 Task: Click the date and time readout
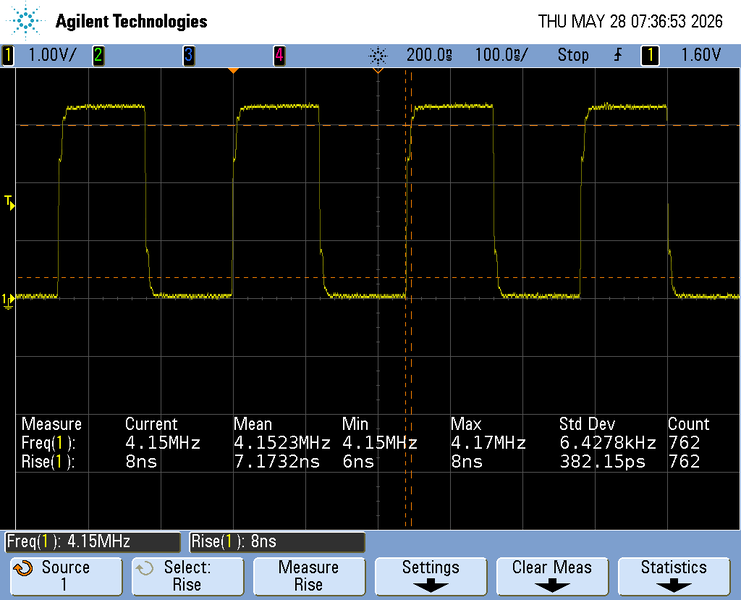click(x=630, y=21)
